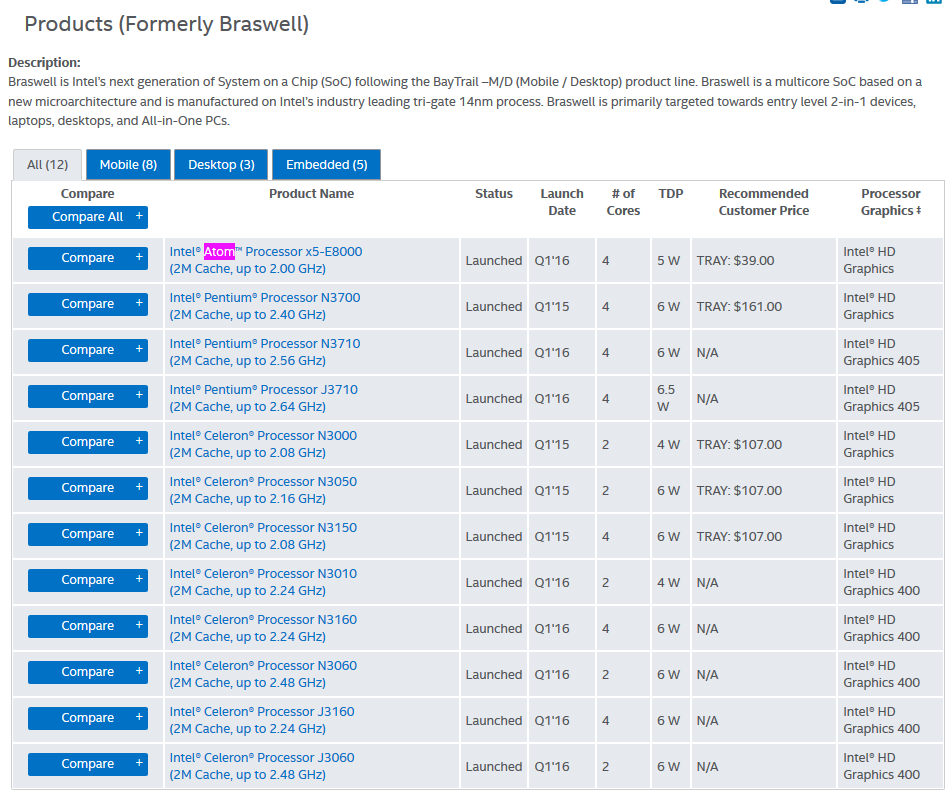Click the Product Name column header
This screenshot has width=949, height=794.
point(312,194)
